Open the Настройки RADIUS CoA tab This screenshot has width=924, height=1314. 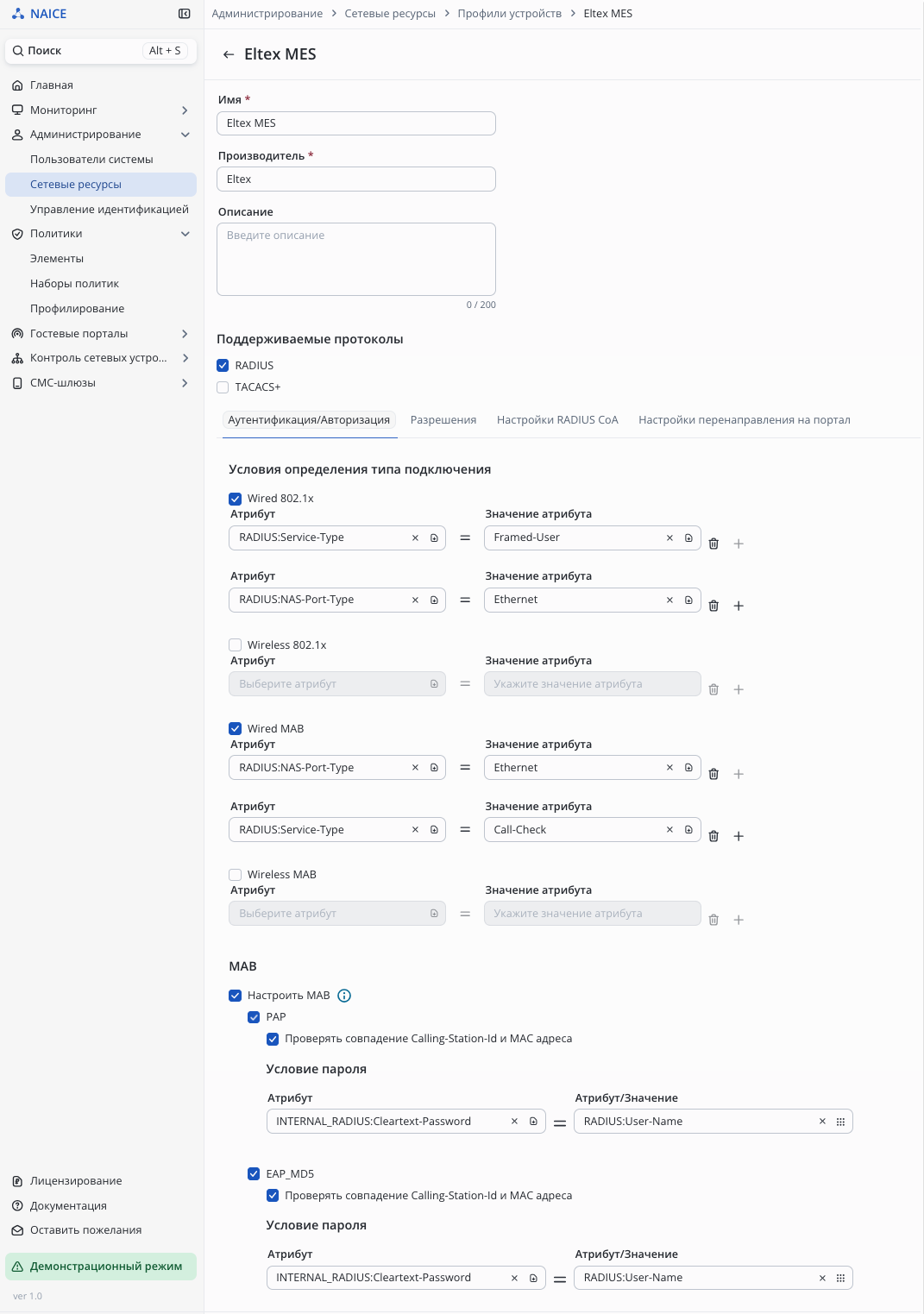pos(557,420)
